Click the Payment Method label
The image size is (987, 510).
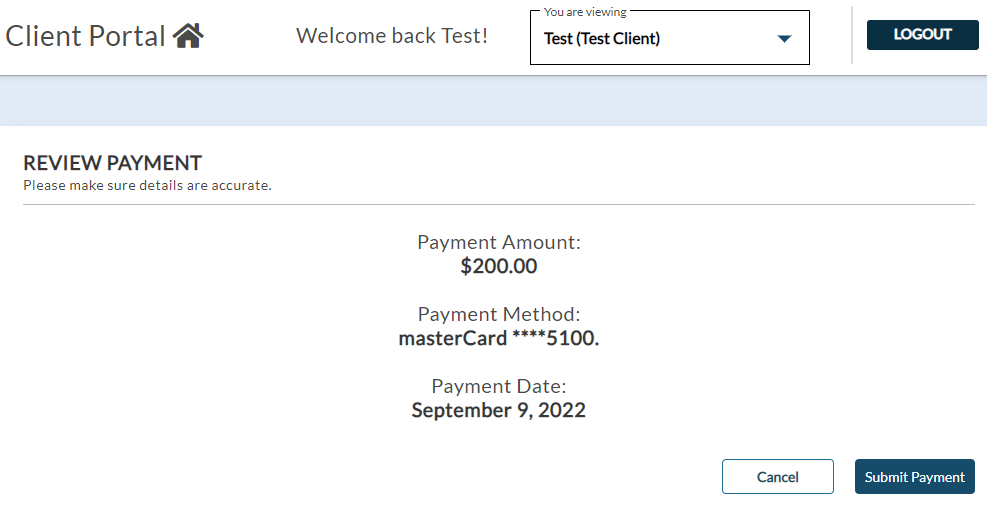coord(498,314)
